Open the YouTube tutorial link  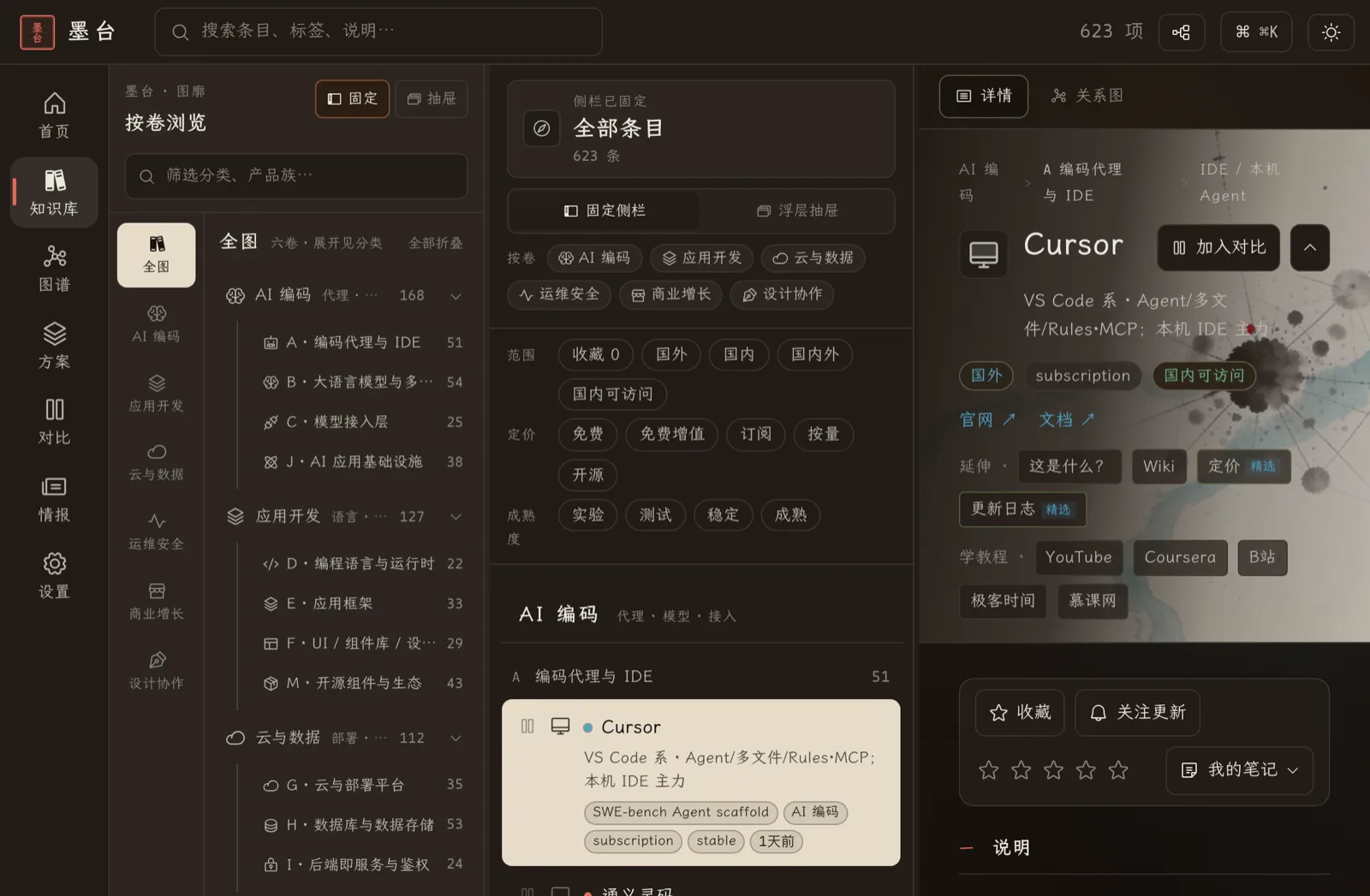pyautogui.click(x=1078, y=557)
